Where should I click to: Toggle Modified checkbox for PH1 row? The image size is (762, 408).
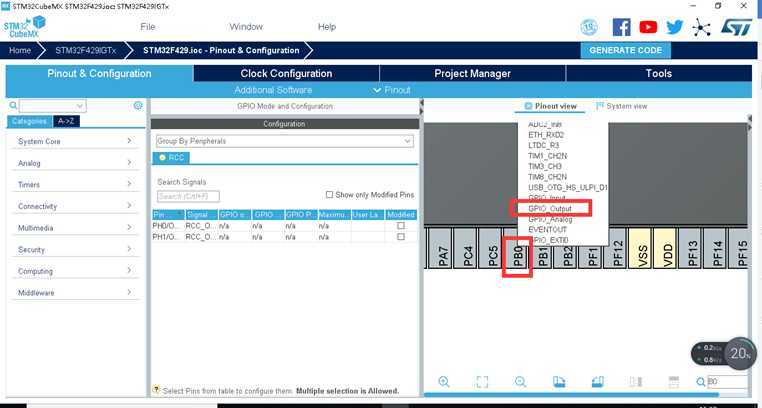click(x=401, y=237)
